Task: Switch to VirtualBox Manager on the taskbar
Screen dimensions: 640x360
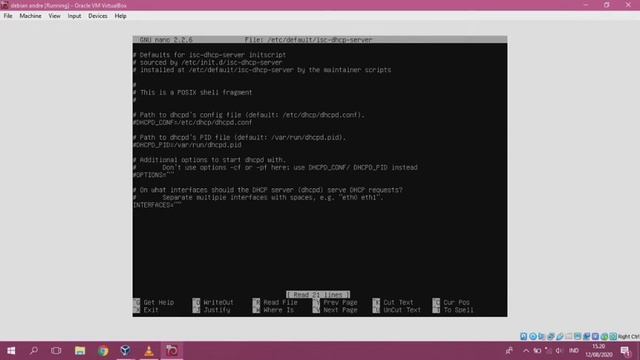Action: pyautogui.click(x=125, y=351)
